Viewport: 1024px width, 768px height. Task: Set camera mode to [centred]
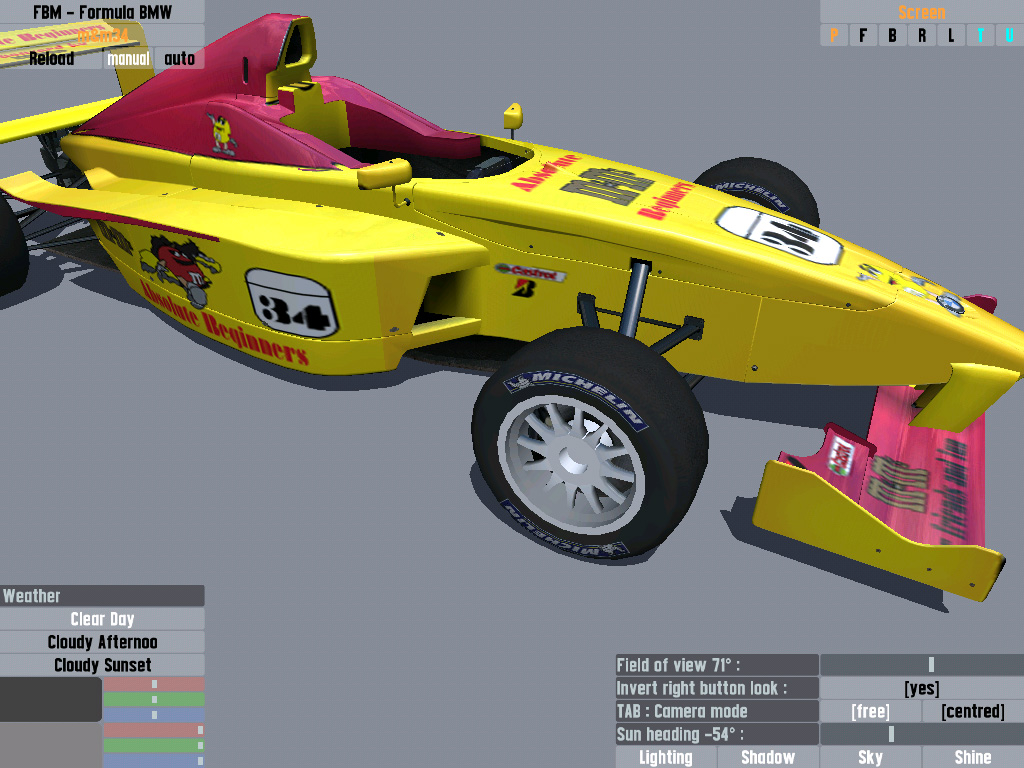[x=973, y=711]
